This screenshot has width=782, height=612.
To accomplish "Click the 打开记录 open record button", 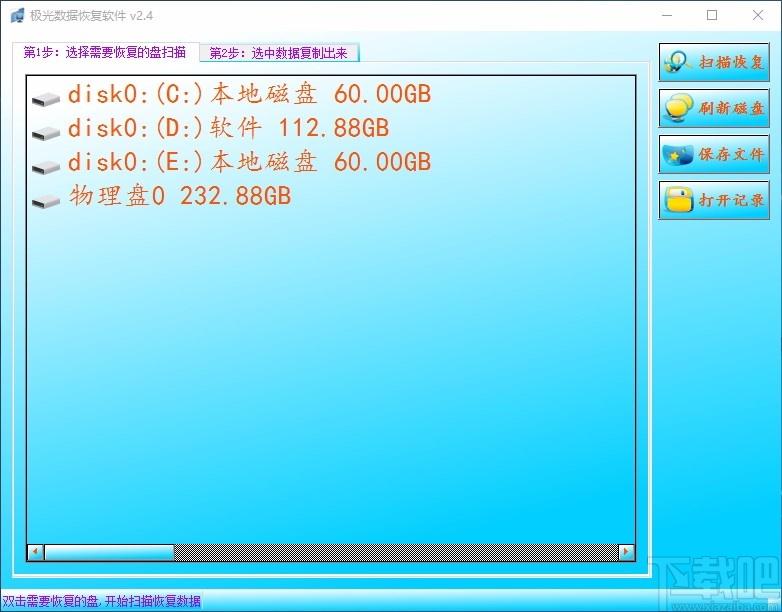I will pyautogui.click(x=714, y=200).
